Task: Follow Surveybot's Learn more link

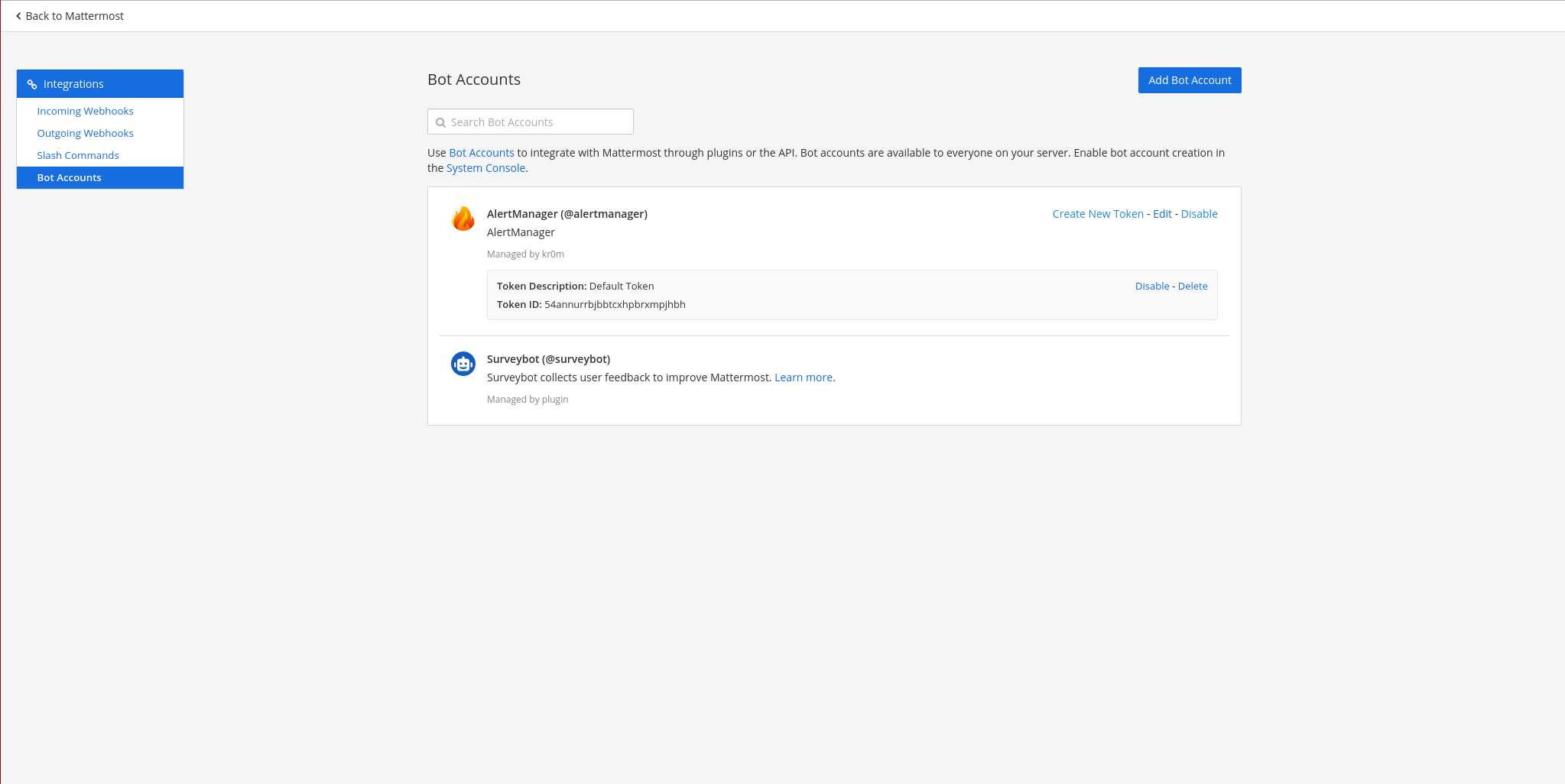Action: coord(803,377)
